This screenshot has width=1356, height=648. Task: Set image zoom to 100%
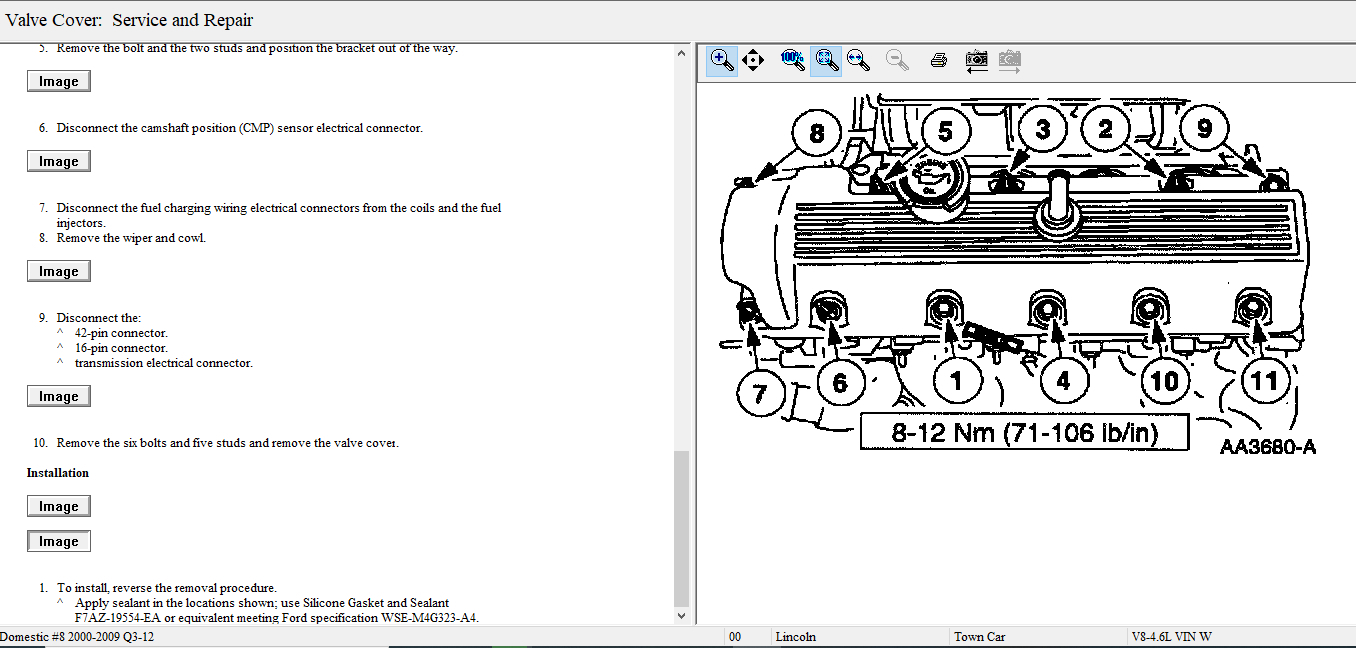[x=792, y=60]
